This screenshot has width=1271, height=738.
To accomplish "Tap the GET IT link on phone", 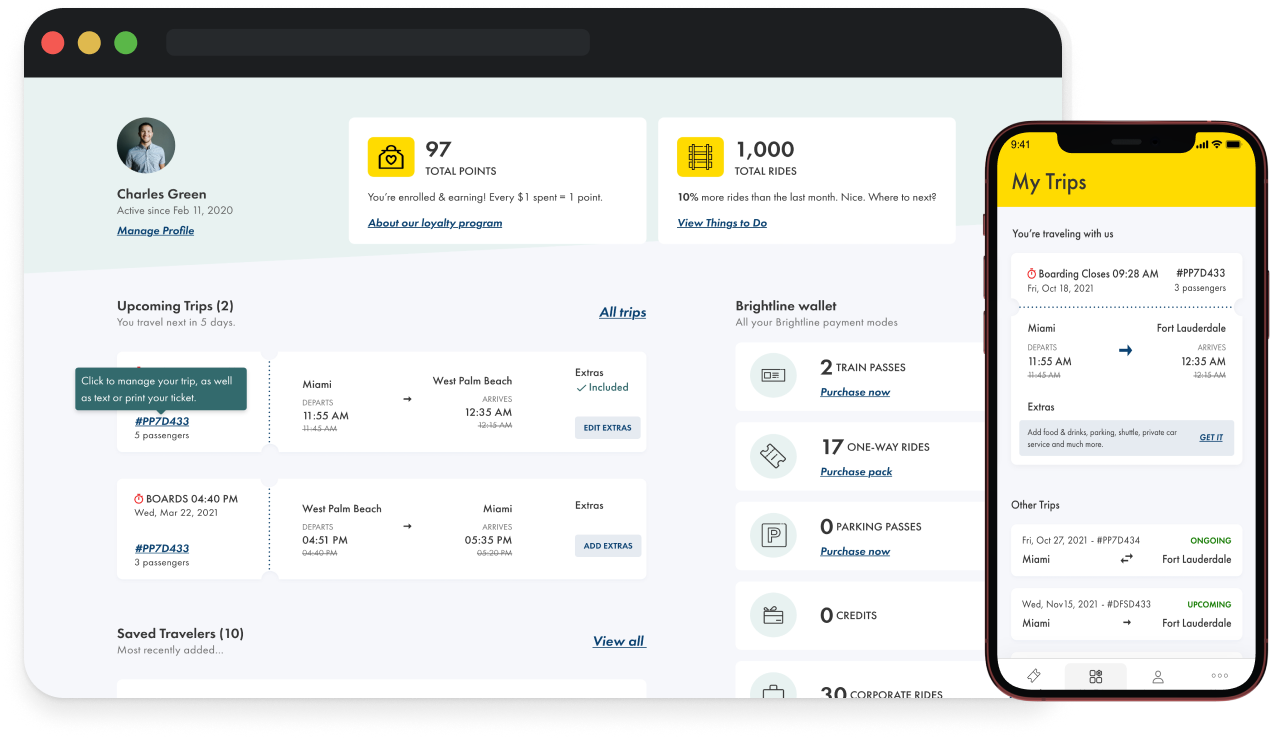I will [x=1211, y=438].
